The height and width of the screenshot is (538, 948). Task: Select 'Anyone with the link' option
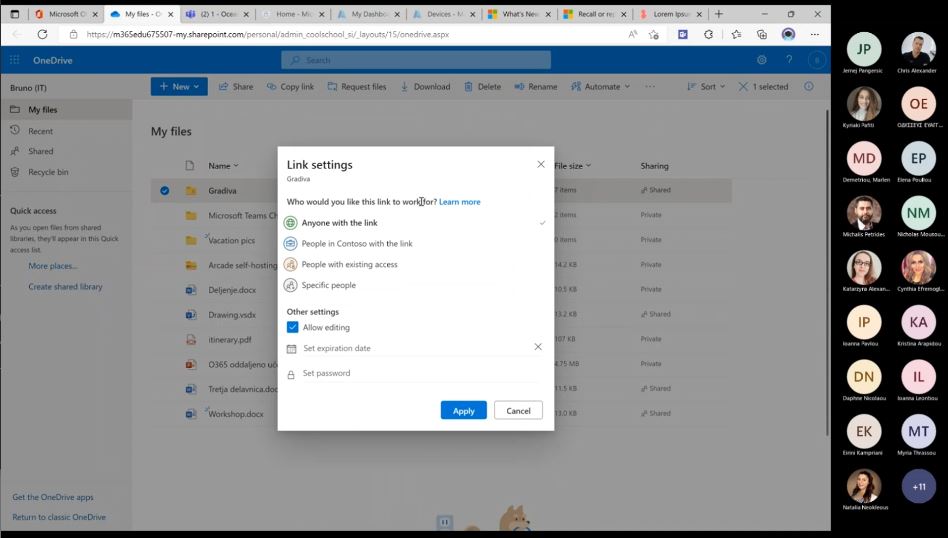339,223
